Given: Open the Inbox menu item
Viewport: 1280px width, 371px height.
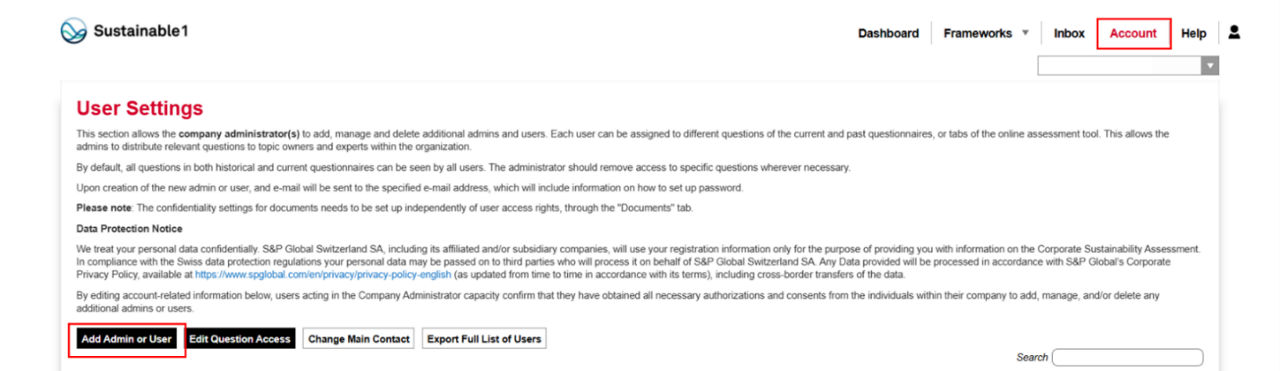Looking at the screenshot, I should (x=1069, y=33).
